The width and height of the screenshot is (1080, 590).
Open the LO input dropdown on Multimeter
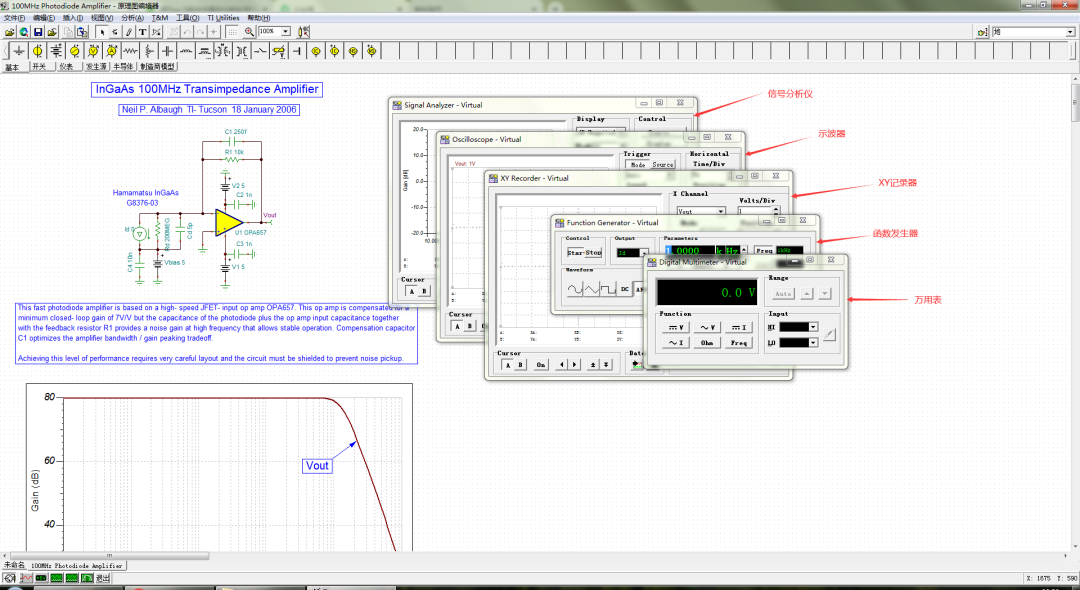click(813, 342)
